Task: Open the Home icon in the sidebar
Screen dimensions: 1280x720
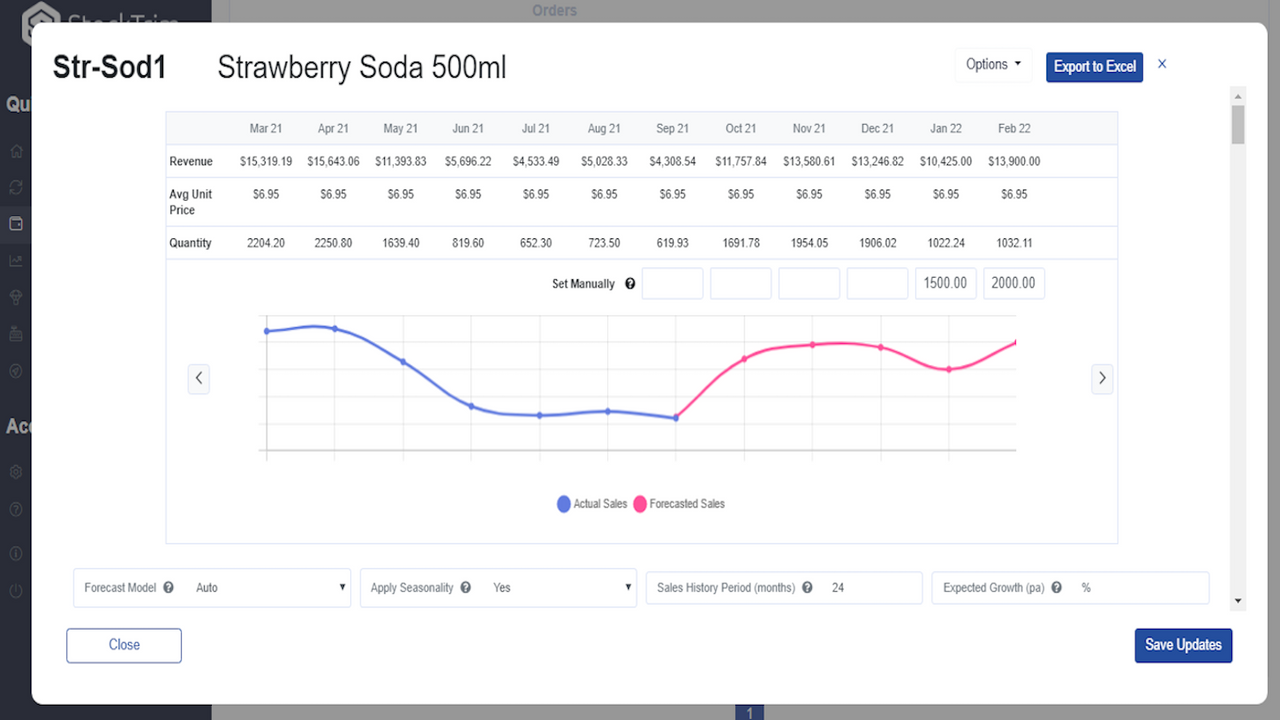Action: 15,151
